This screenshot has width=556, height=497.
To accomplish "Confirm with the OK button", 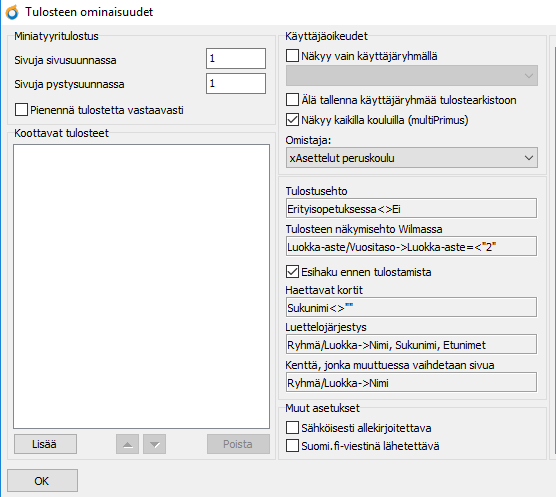I will [42, 481].
